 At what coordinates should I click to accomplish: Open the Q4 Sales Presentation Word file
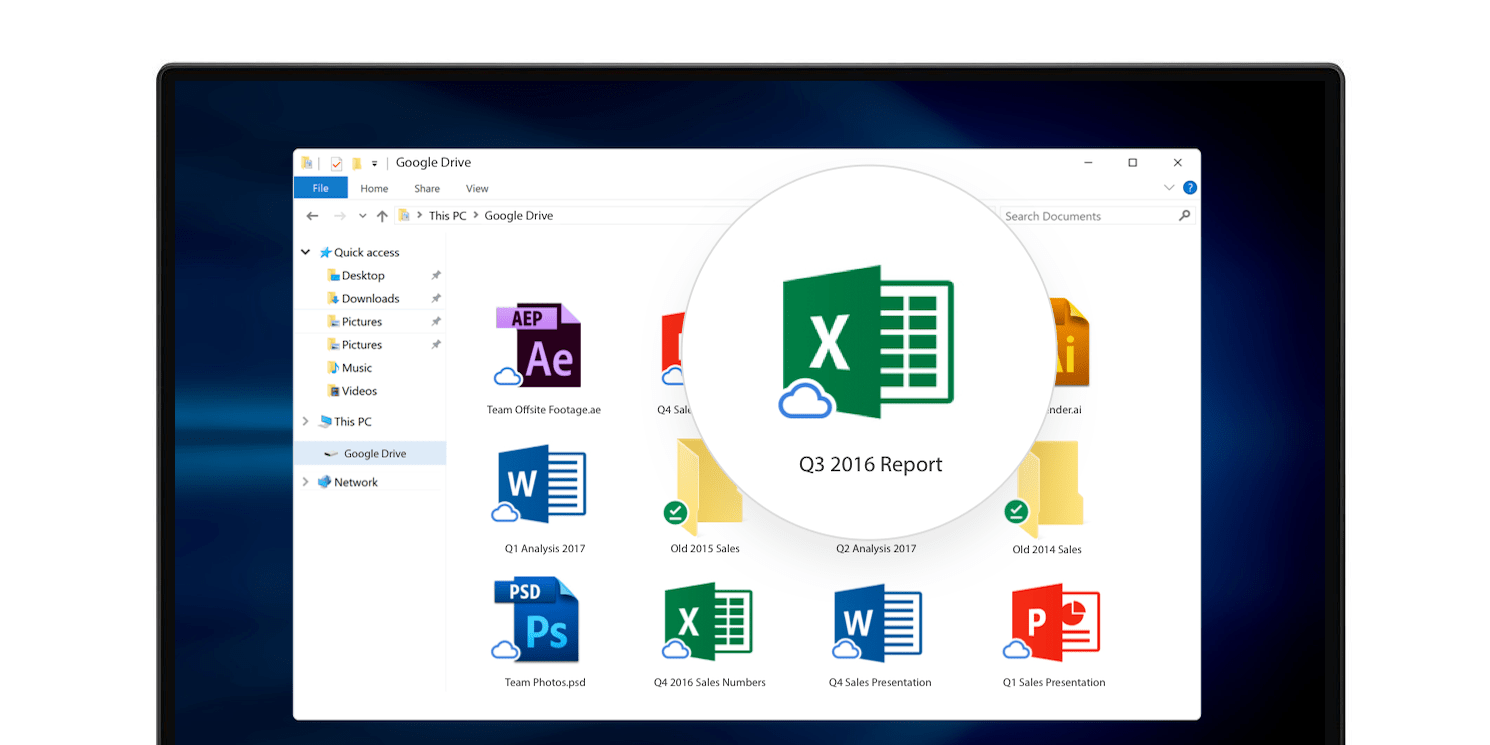coord(878,622)
